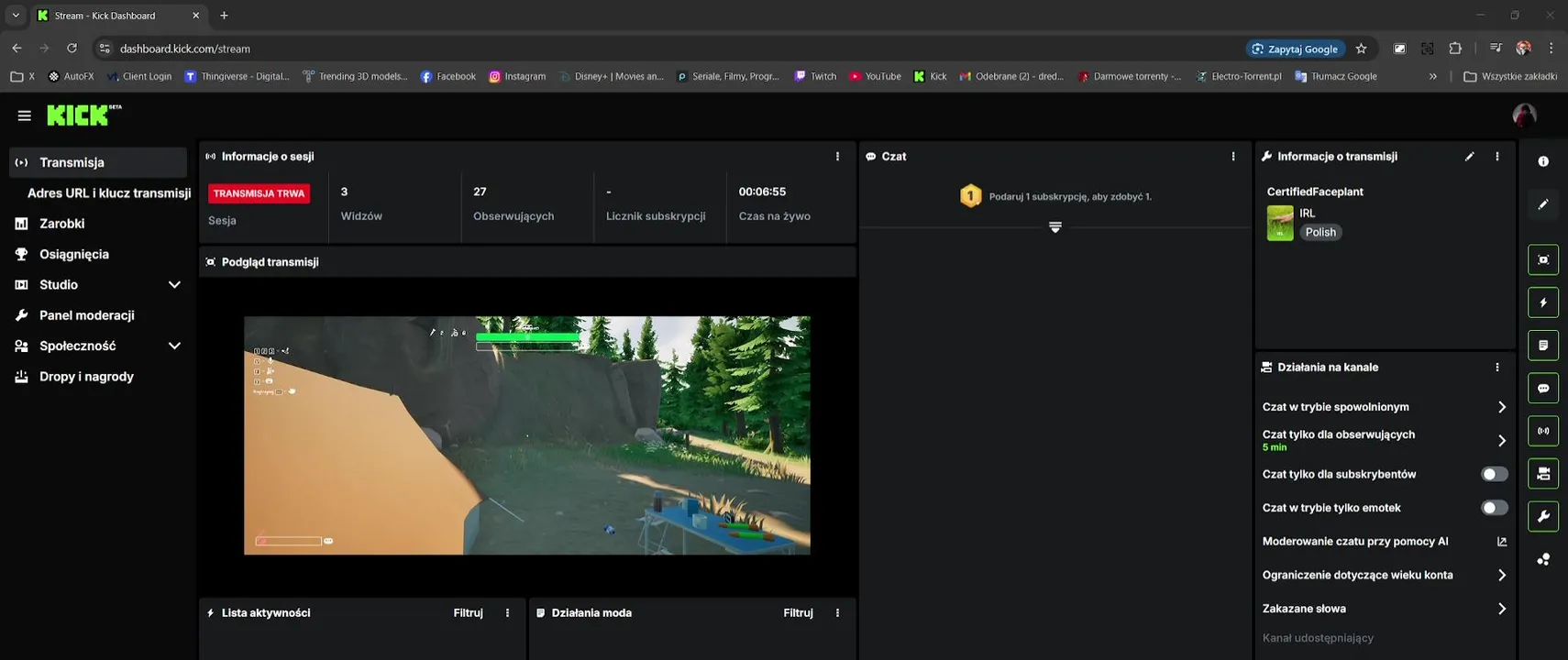Open Chrome media control icon
Image resolution: width=1568 pixels, height=660 pixels.
(1496, 49)
